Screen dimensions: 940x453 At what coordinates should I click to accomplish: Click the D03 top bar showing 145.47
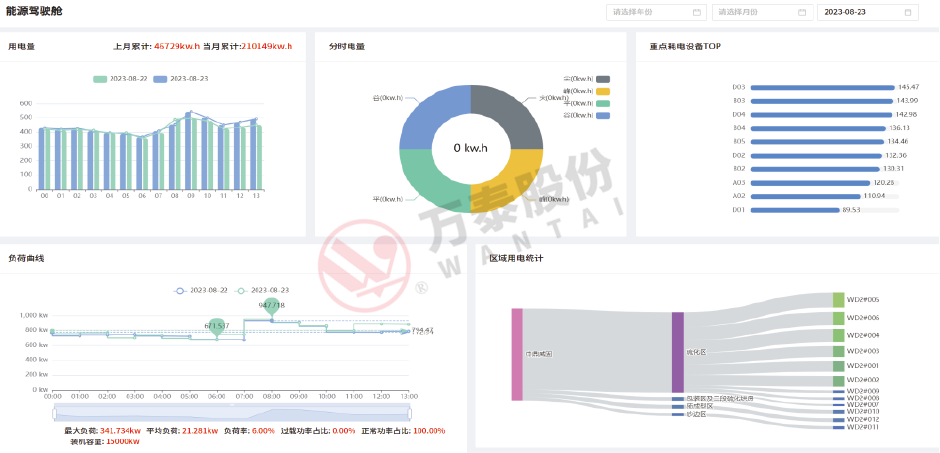click(x=821, y=87)
